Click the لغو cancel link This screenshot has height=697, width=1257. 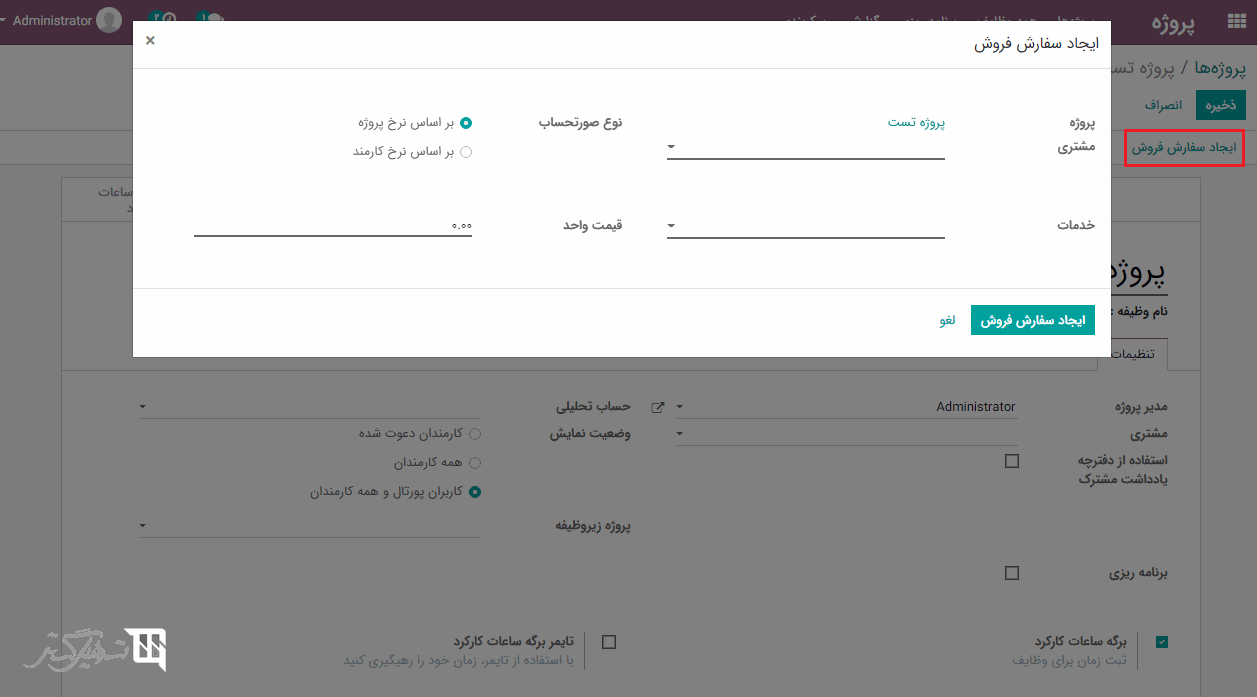point(947,320)
